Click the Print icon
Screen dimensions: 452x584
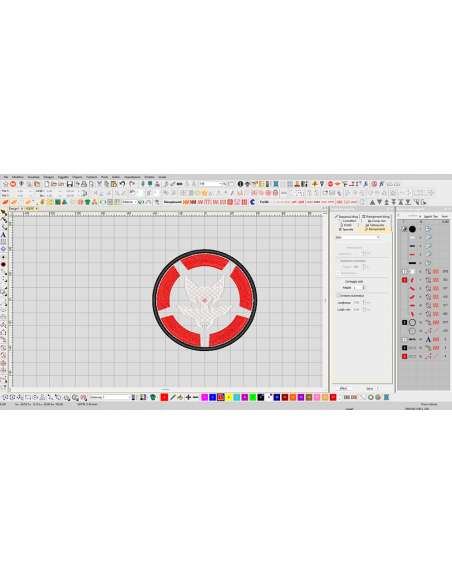tap(84, 184)
